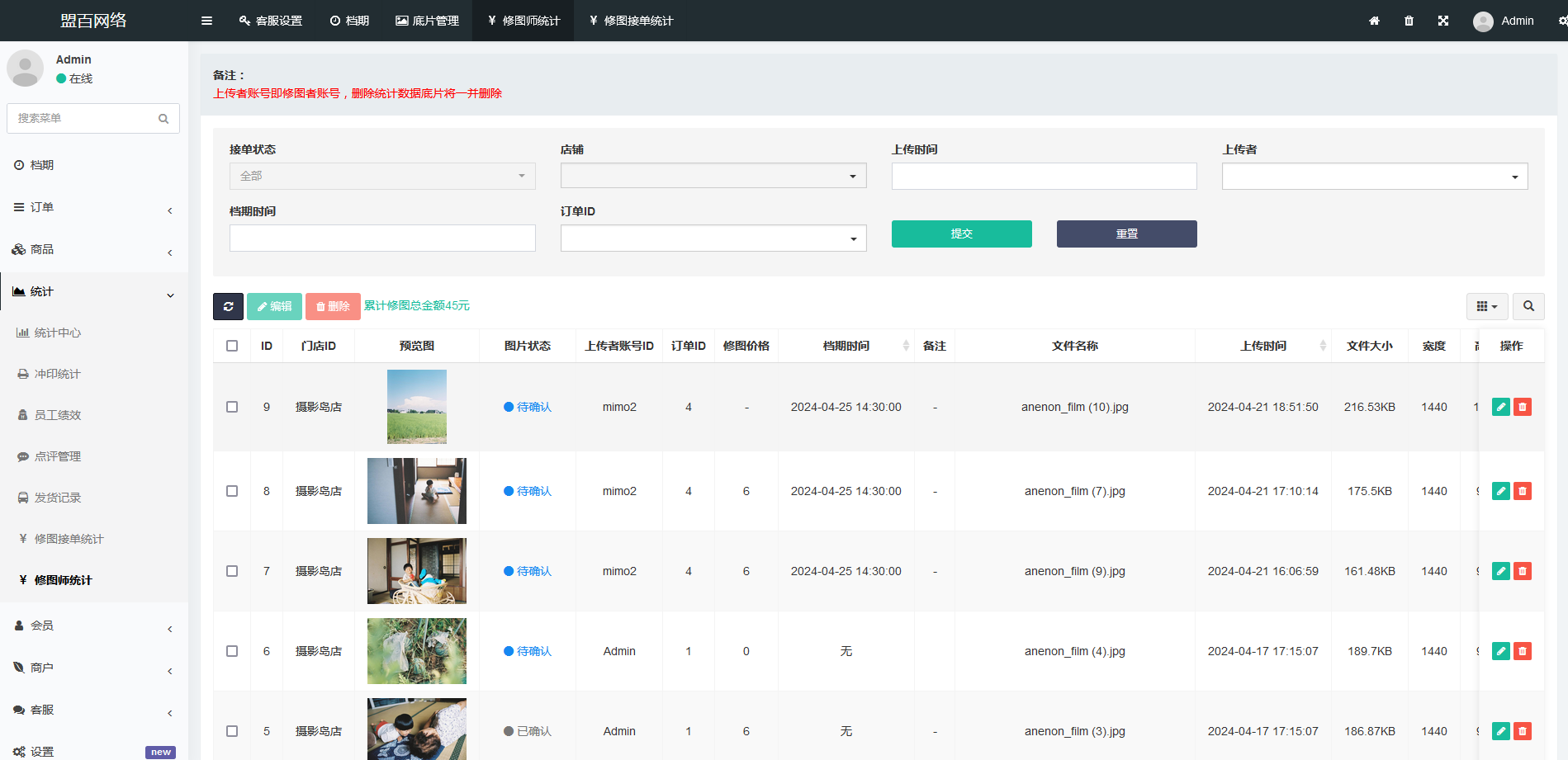The image size is (1568, 760).
Task: Select the checkbox for row ID 6
Action: pyautogui.click(x=232, y=651)
